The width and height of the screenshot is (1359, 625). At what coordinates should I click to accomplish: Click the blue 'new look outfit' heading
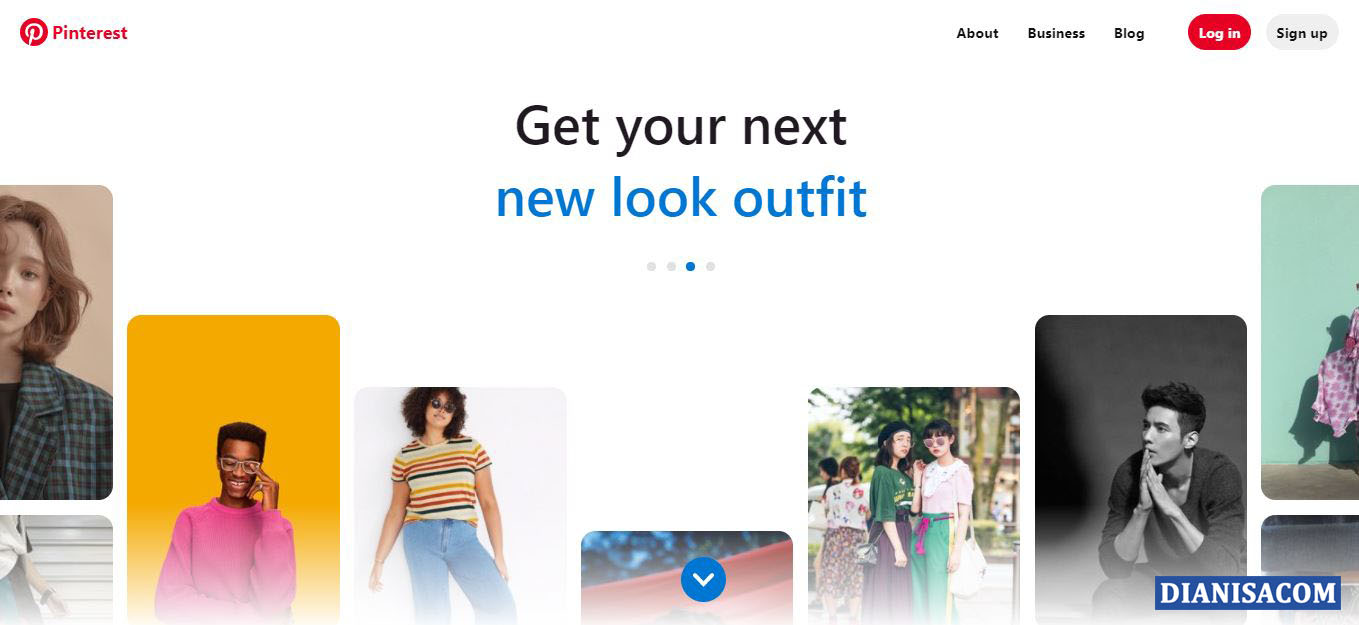click(x=681, y=197)
